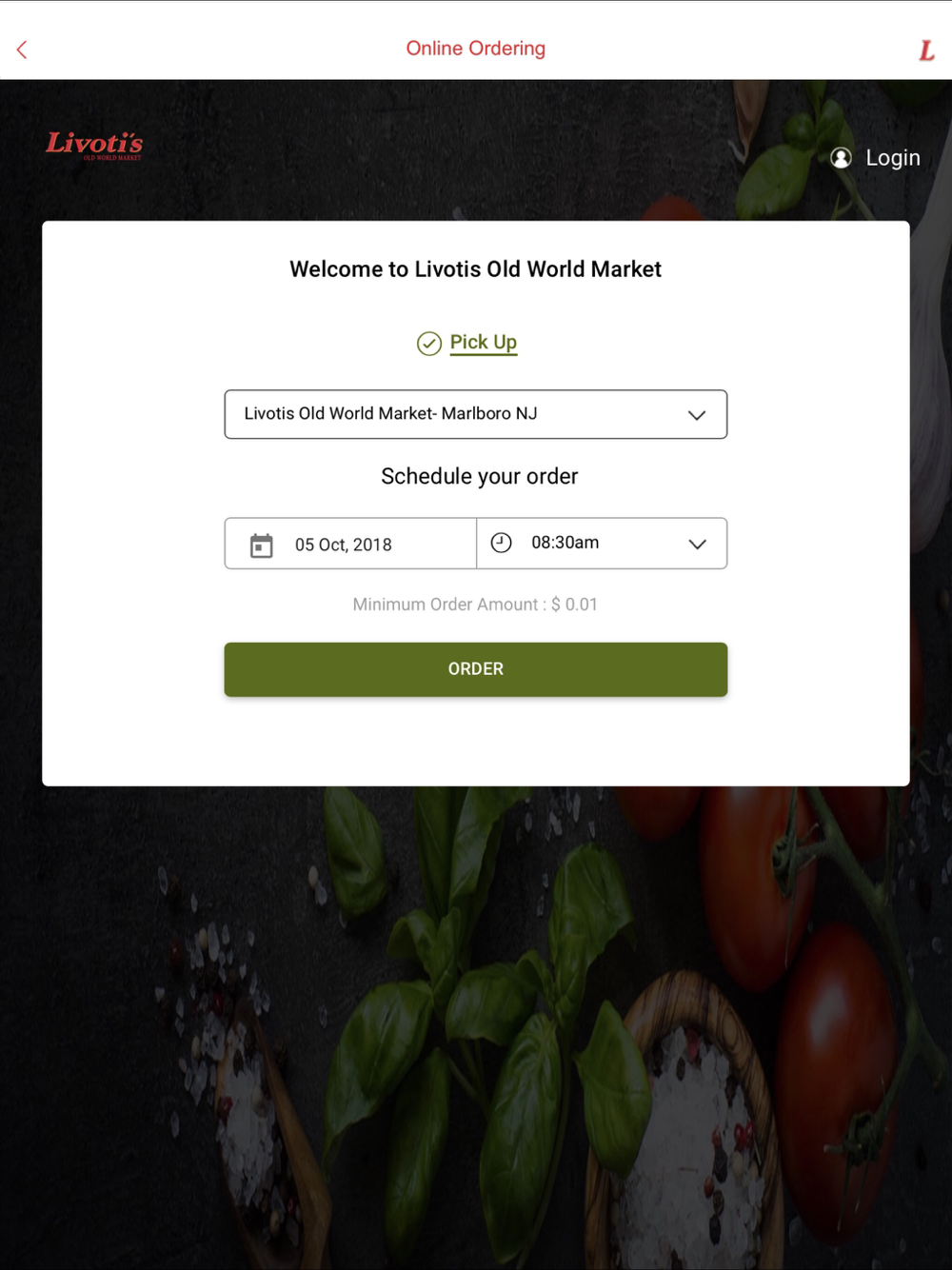Open the store location dropdown
The width and height of the screenshot is (952, 1270).
click(476, 414)
